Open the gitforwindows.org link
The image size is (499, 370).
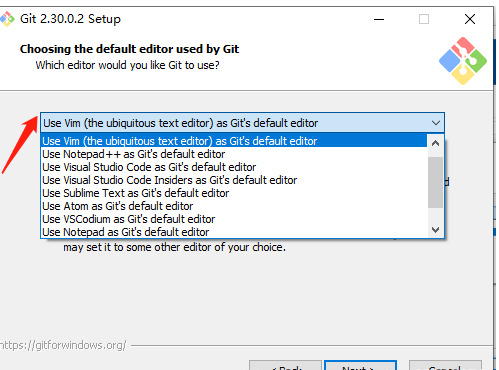[63, 345]
